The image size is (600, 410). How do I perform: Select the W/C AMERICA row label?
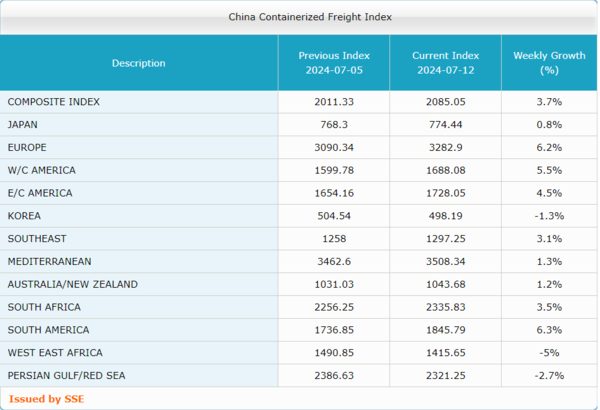(41, 170)
